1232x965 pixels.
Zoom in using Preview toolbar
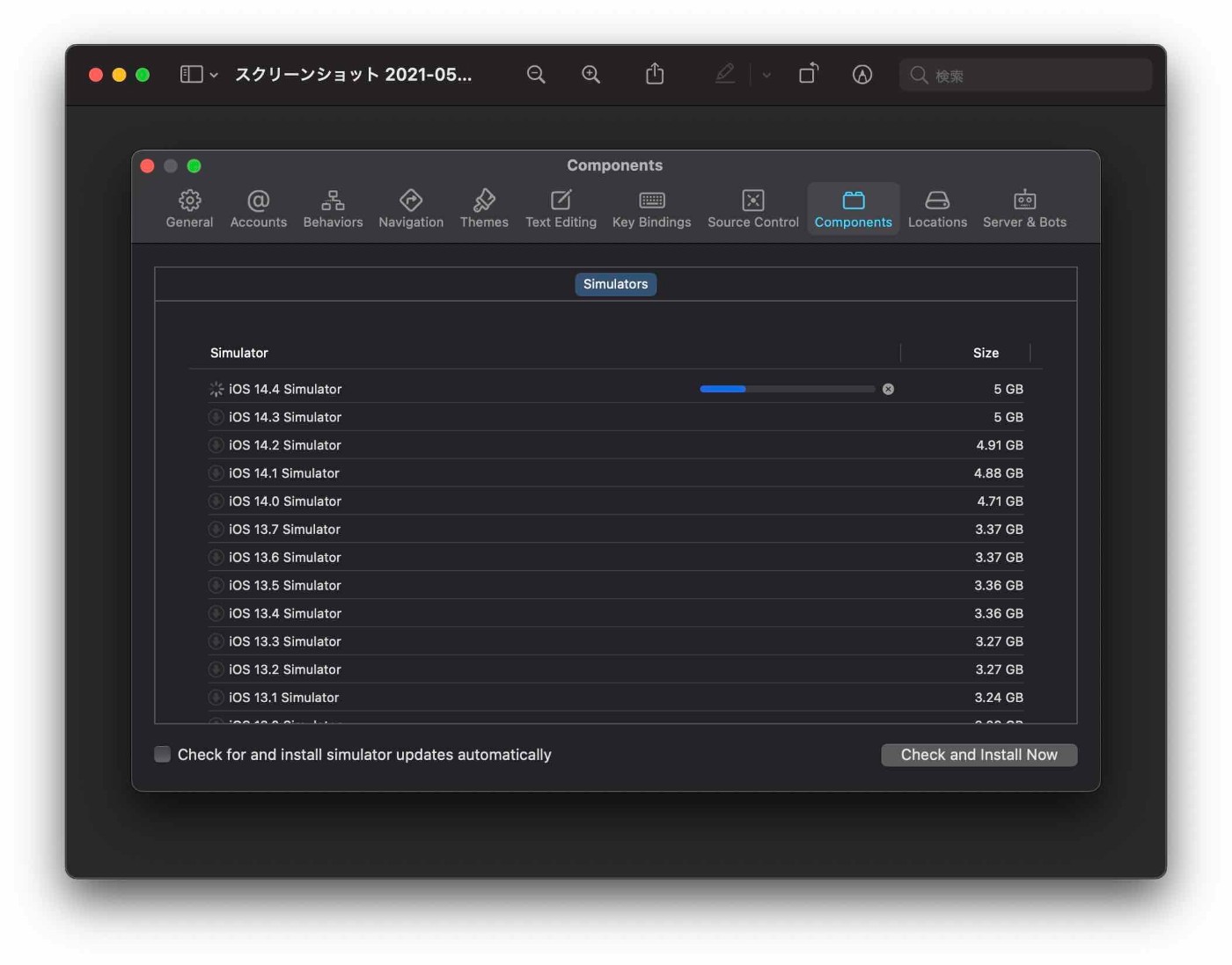click(x=591, y=75)
